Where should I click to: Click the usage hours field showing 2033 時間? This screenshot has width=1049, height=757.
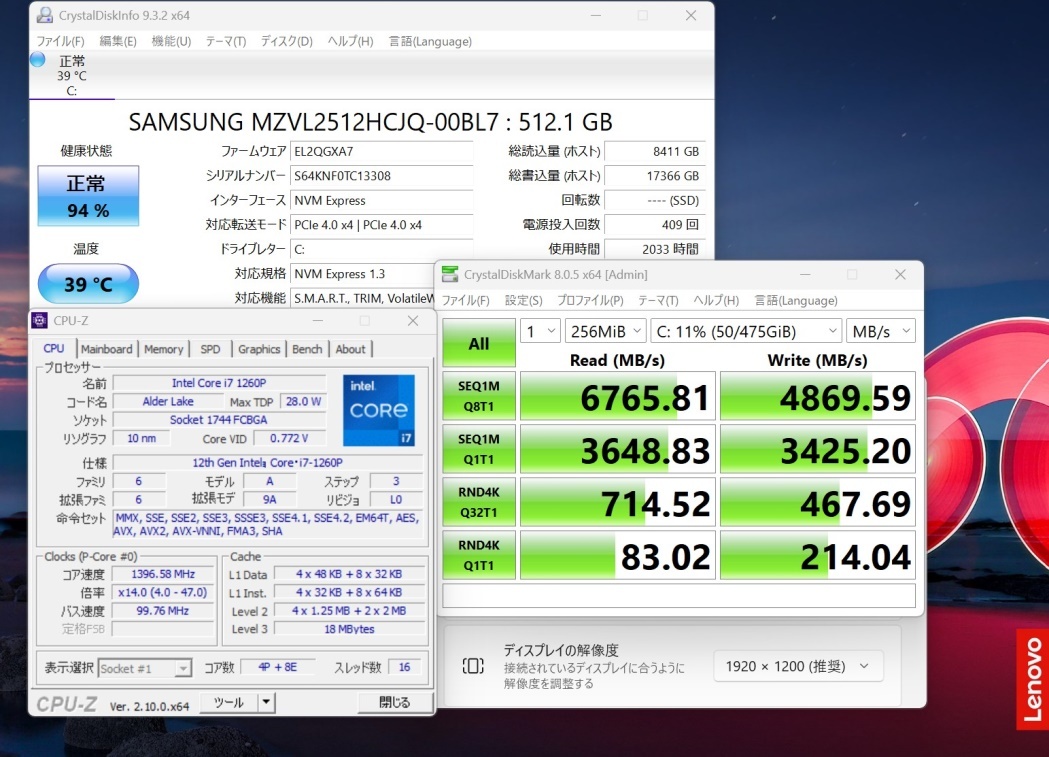pos(654,249)
